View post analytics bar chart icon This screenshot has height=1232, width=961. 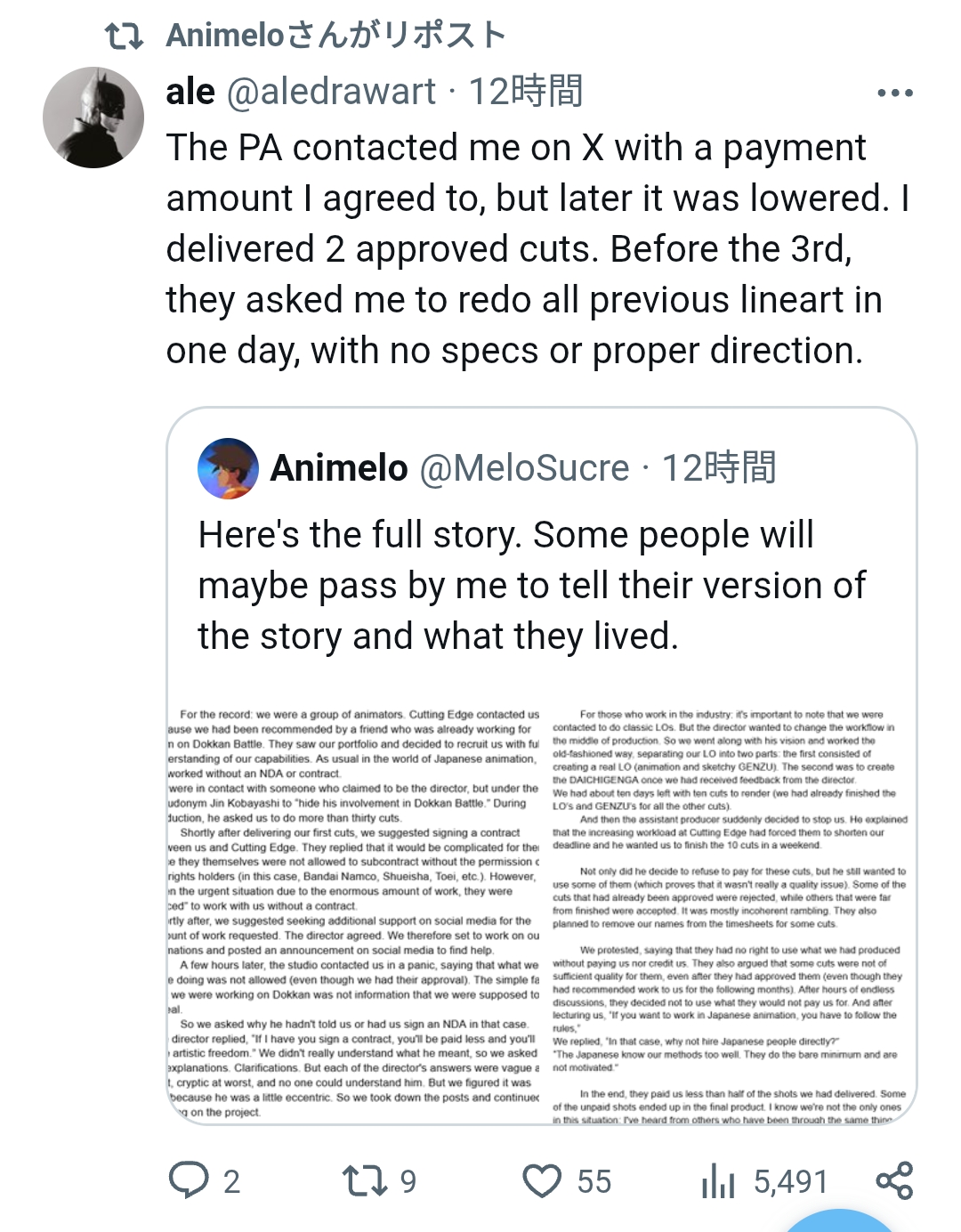[717, 1181]
